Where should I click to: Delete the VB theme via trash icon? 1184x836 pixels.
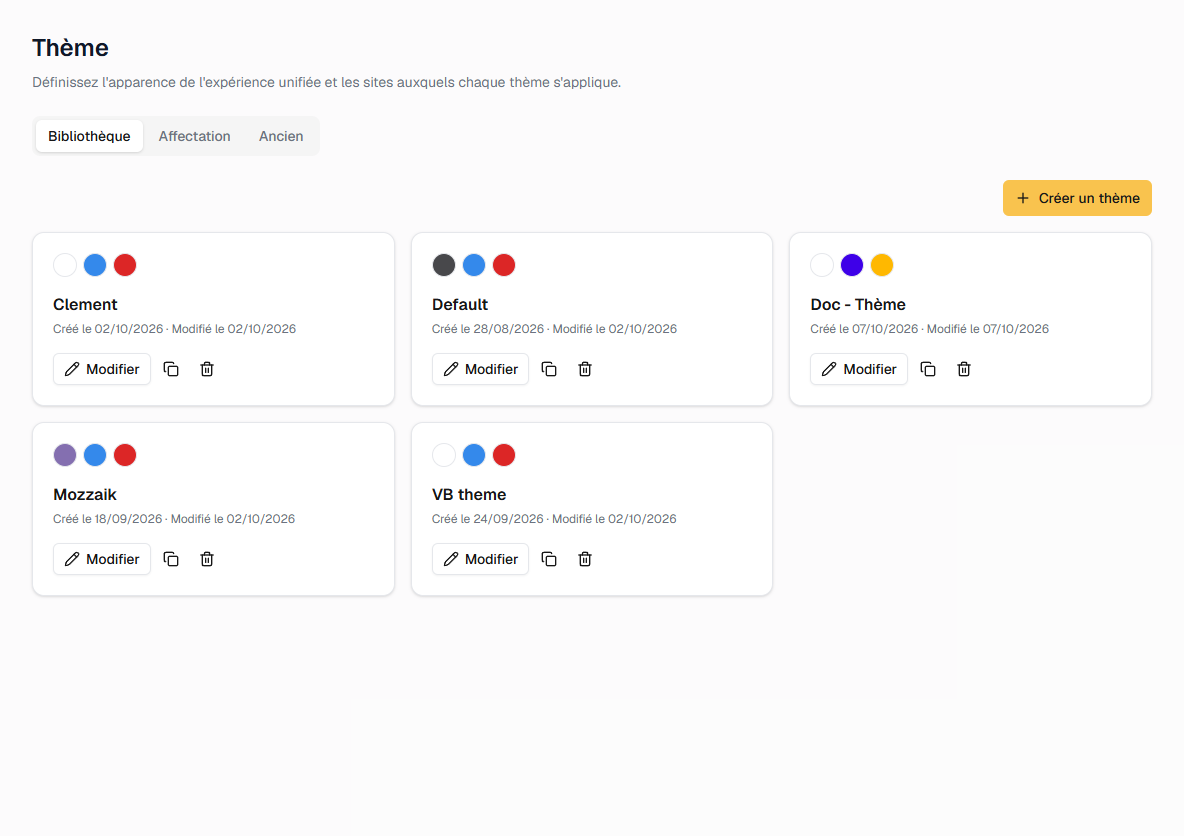[x=585, y=559]
